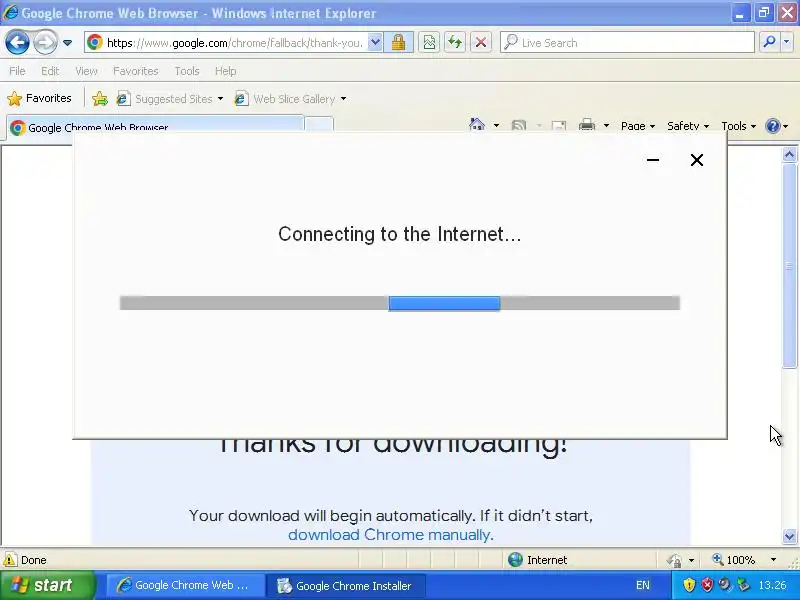
Task: Open the Safety command bar menu
Action: pyautogui.click(x=688, y=126)
